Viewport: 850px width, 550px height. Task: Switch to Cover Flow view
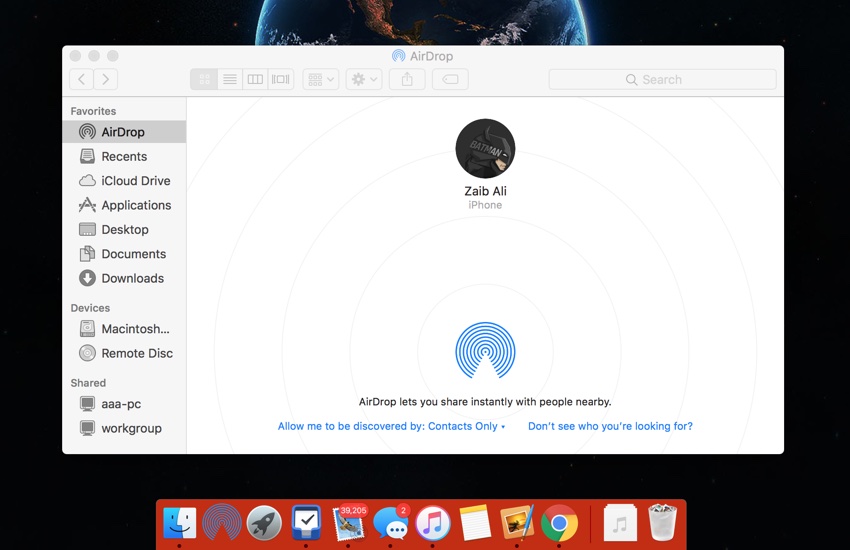tap(281, 79)
